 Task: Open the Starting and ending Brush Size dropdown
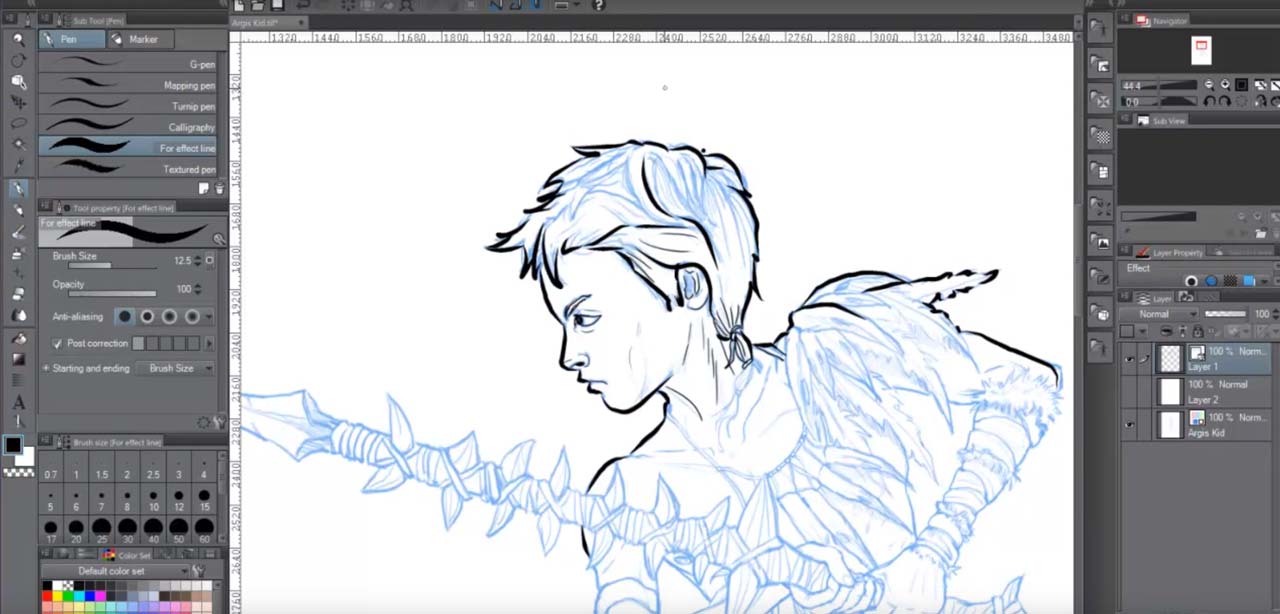point(180,368)
